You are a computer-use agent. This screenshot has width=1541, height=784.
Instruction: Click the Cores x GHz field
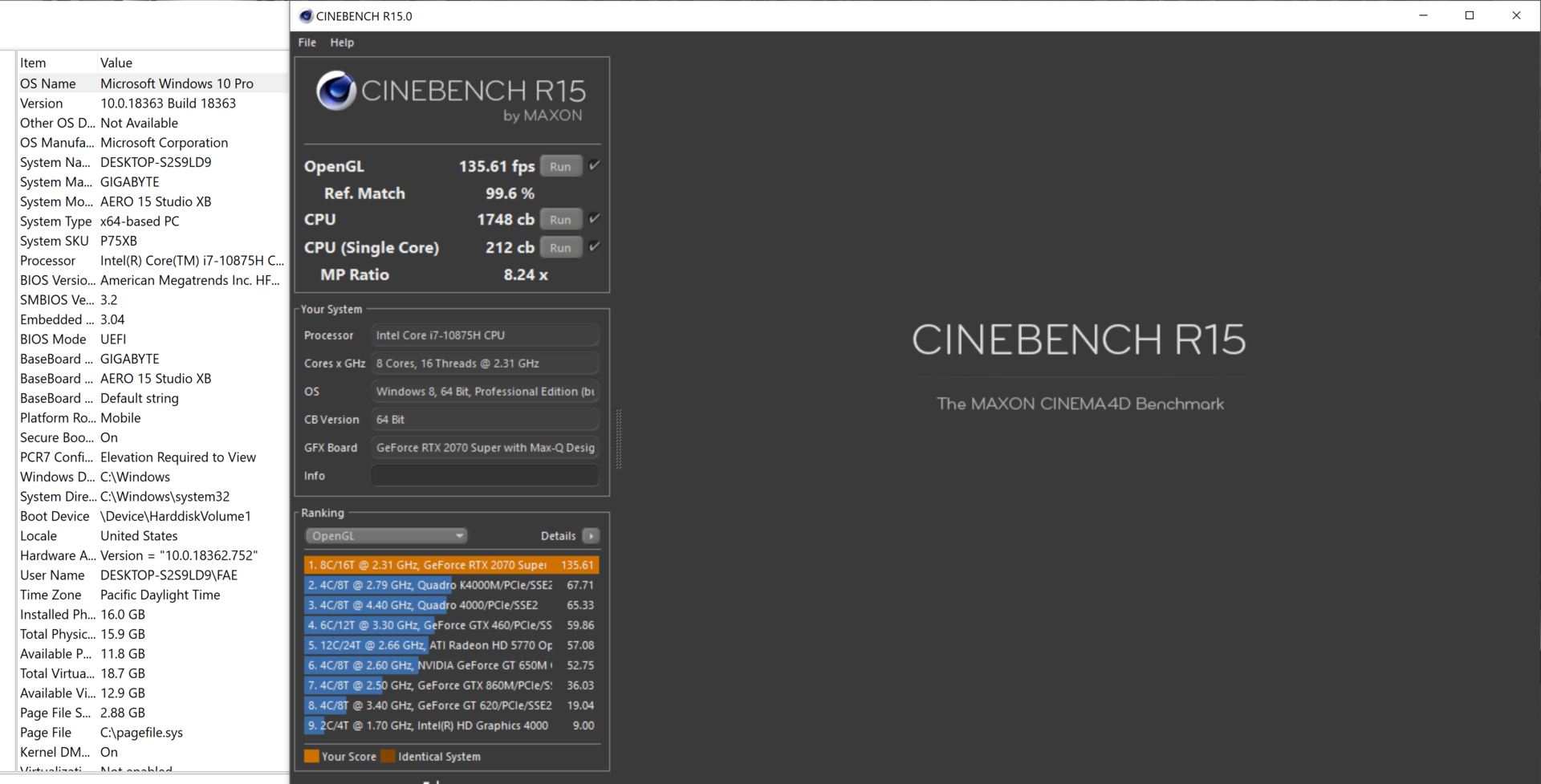click(485, 364)
